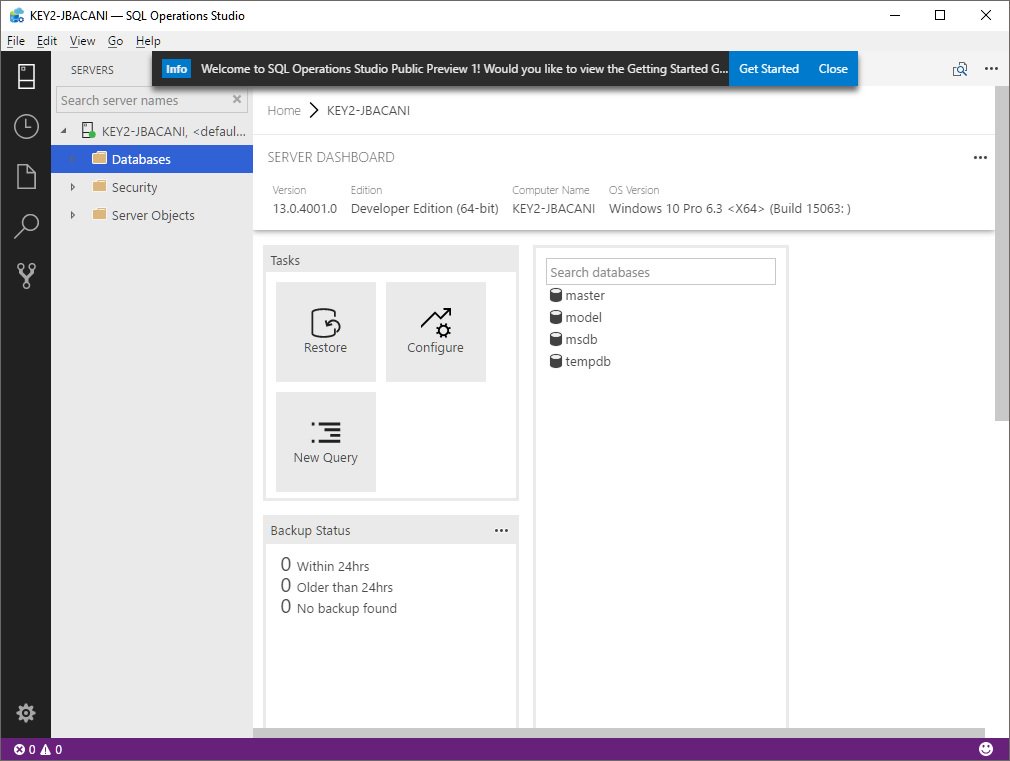Click 'Developer Edition (64-bit)' text

coord(424,208)
